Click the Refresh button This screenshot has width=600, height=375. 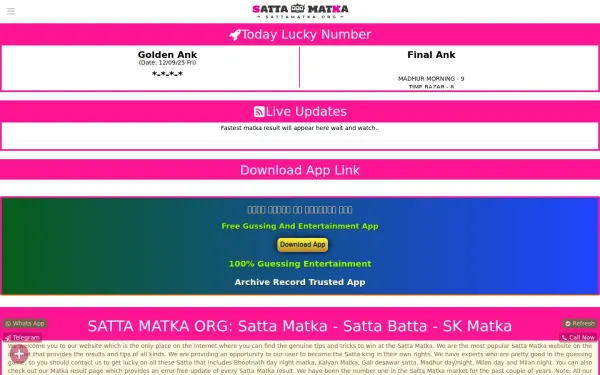[x=580, y=324]
